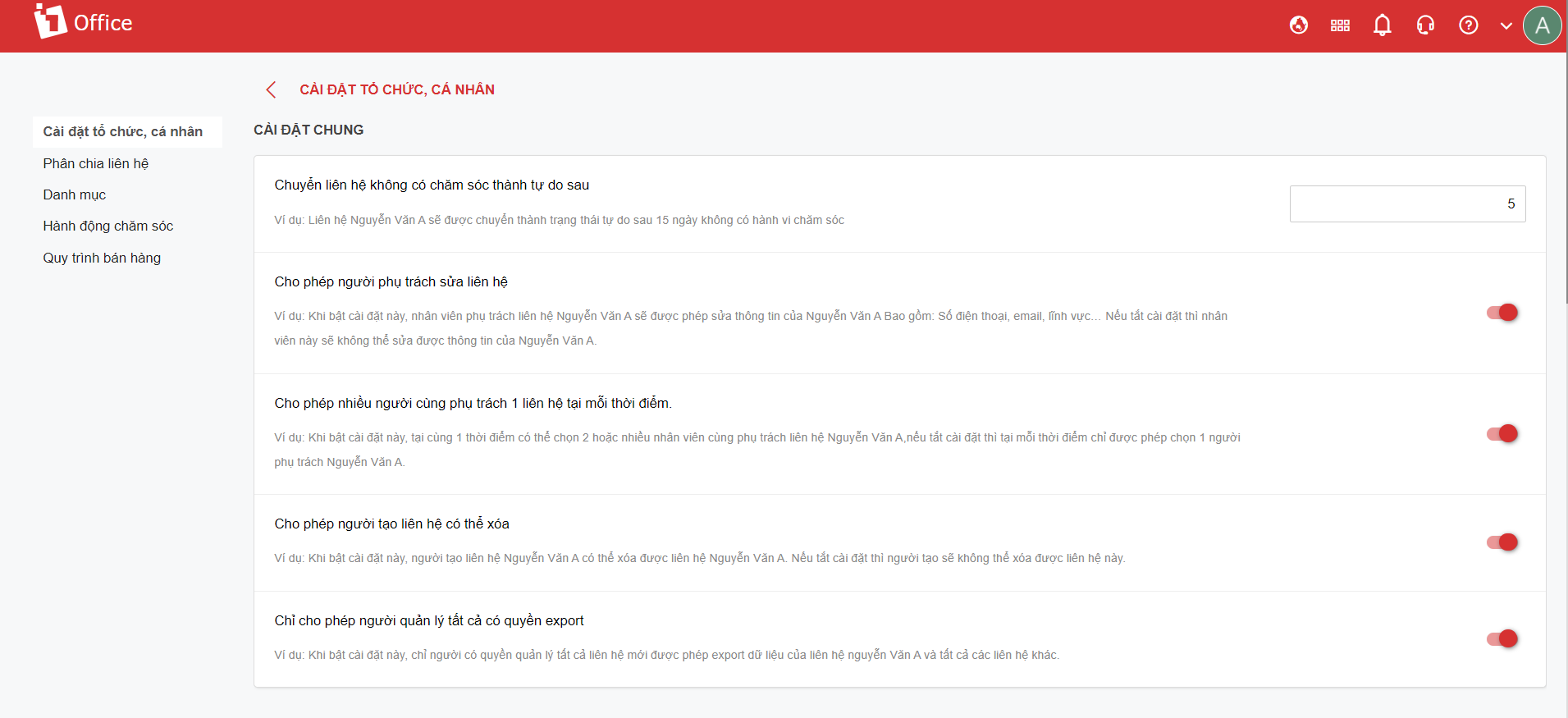
Task: Toggle 'Cho phép người phụ trách sửa liên hệ'
Action: pyautogui.click(x=1502, y=313)
